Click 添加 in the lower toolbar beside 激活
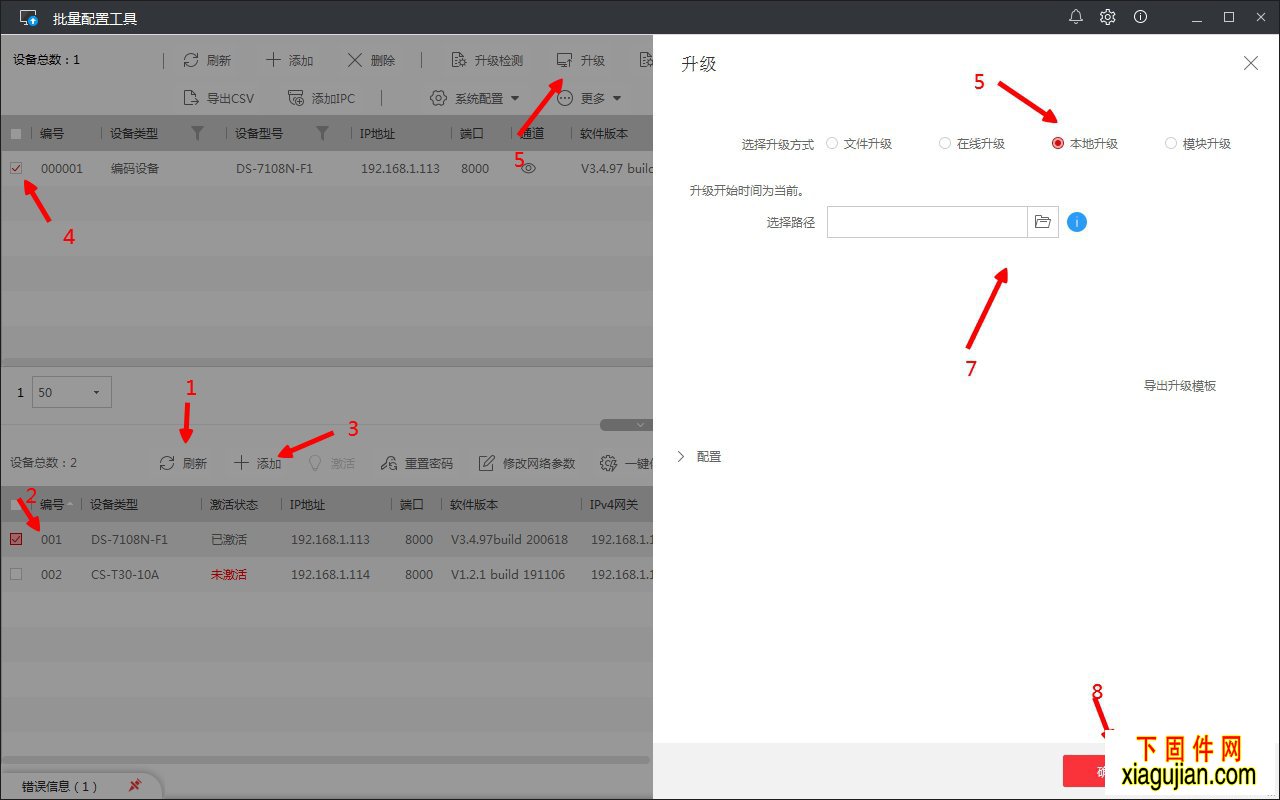This screenshot has width=1280, height=800. click(x=257, y=463)
